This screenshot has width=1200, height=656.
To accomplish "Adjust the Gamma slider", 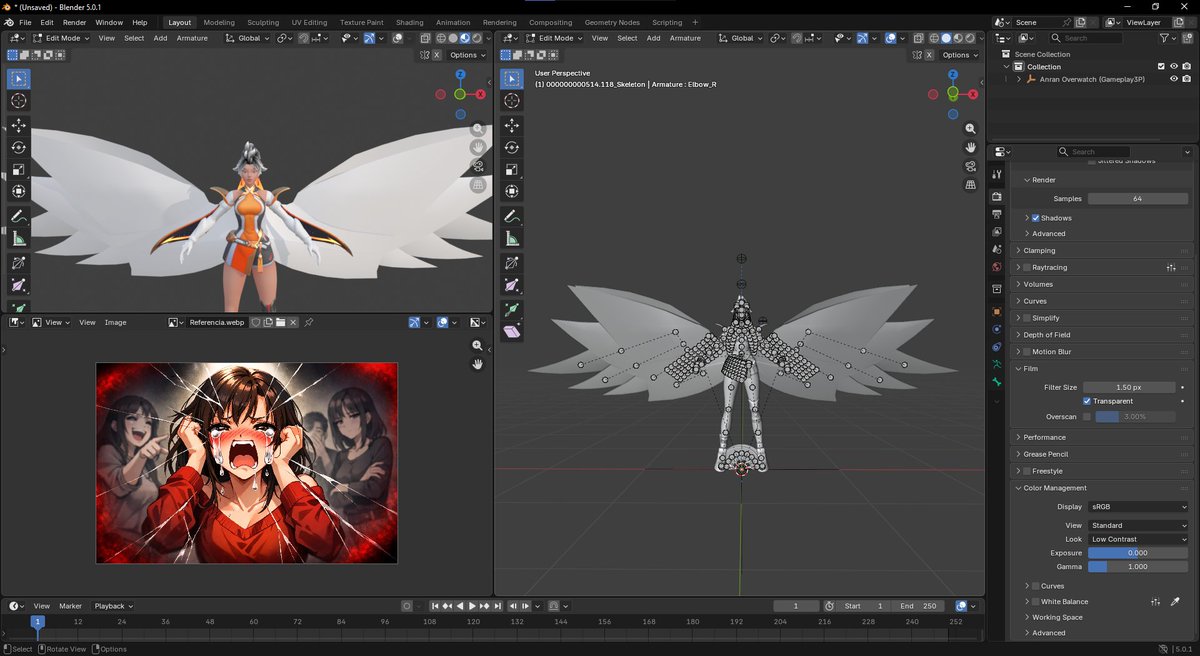I will point(1138,567).
